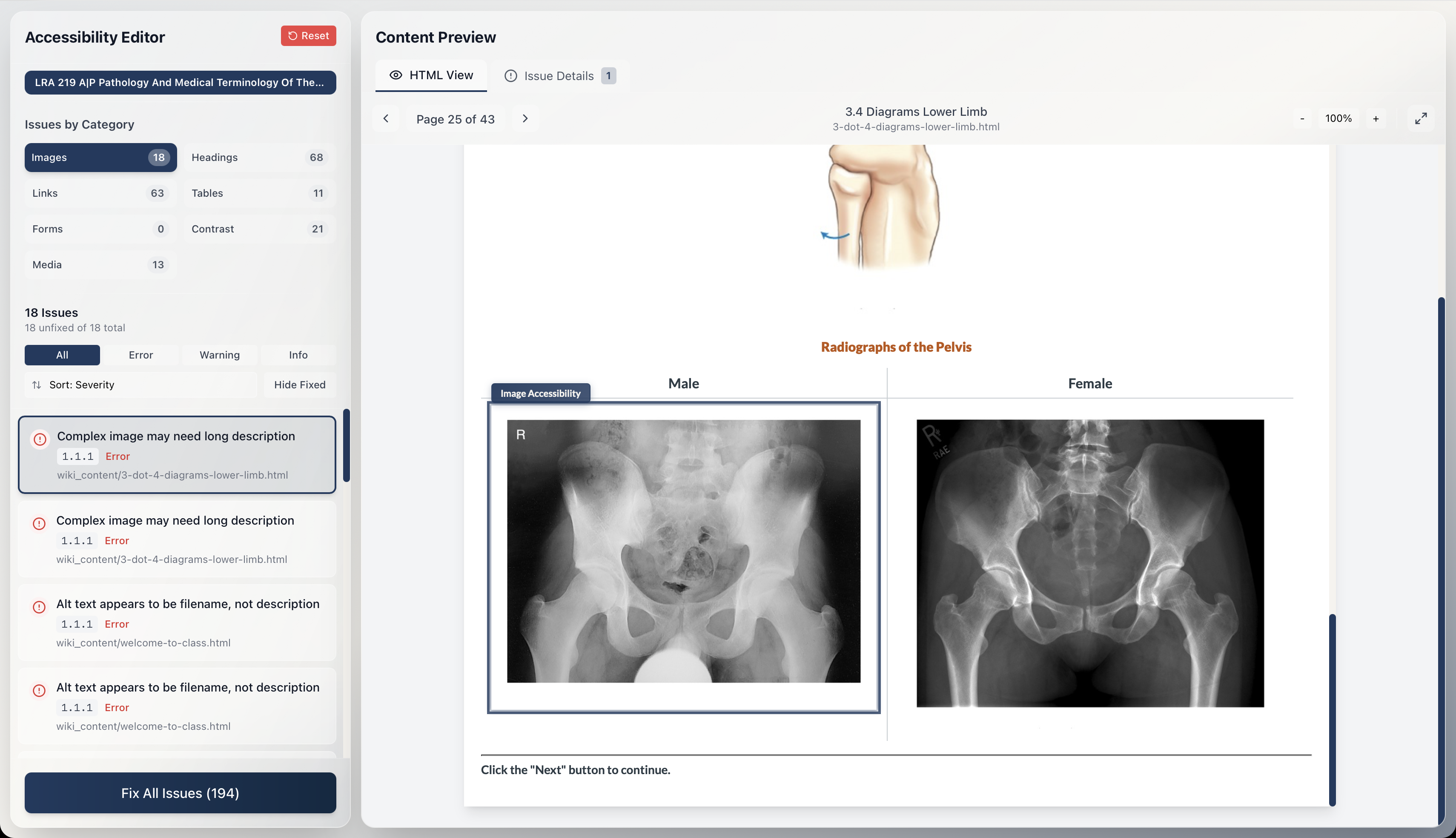Select the Headings category
The width and height of the screenshot is (1456, 838).
(259, 158)
